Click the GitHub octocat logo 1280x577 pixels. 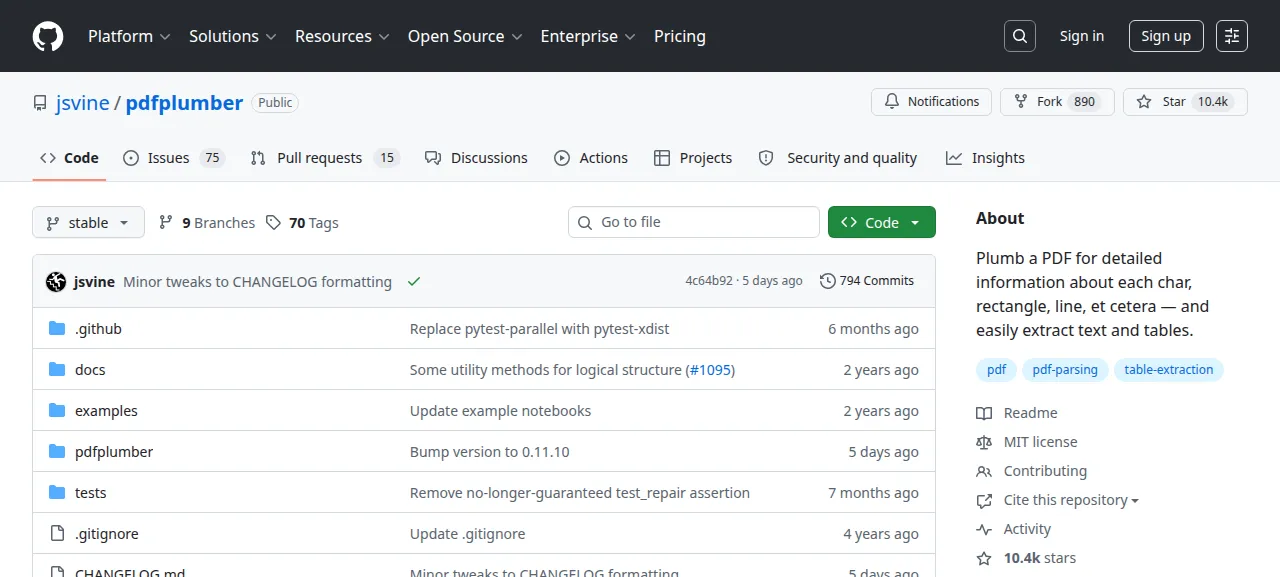(x=48, y=36)
